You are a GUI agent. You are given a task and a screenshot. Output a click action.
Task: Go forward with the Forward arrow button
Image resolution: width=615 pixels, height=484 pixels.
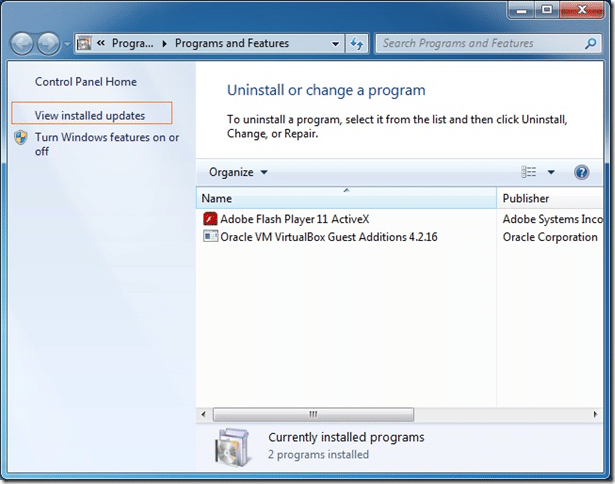[x=48, y=43]
